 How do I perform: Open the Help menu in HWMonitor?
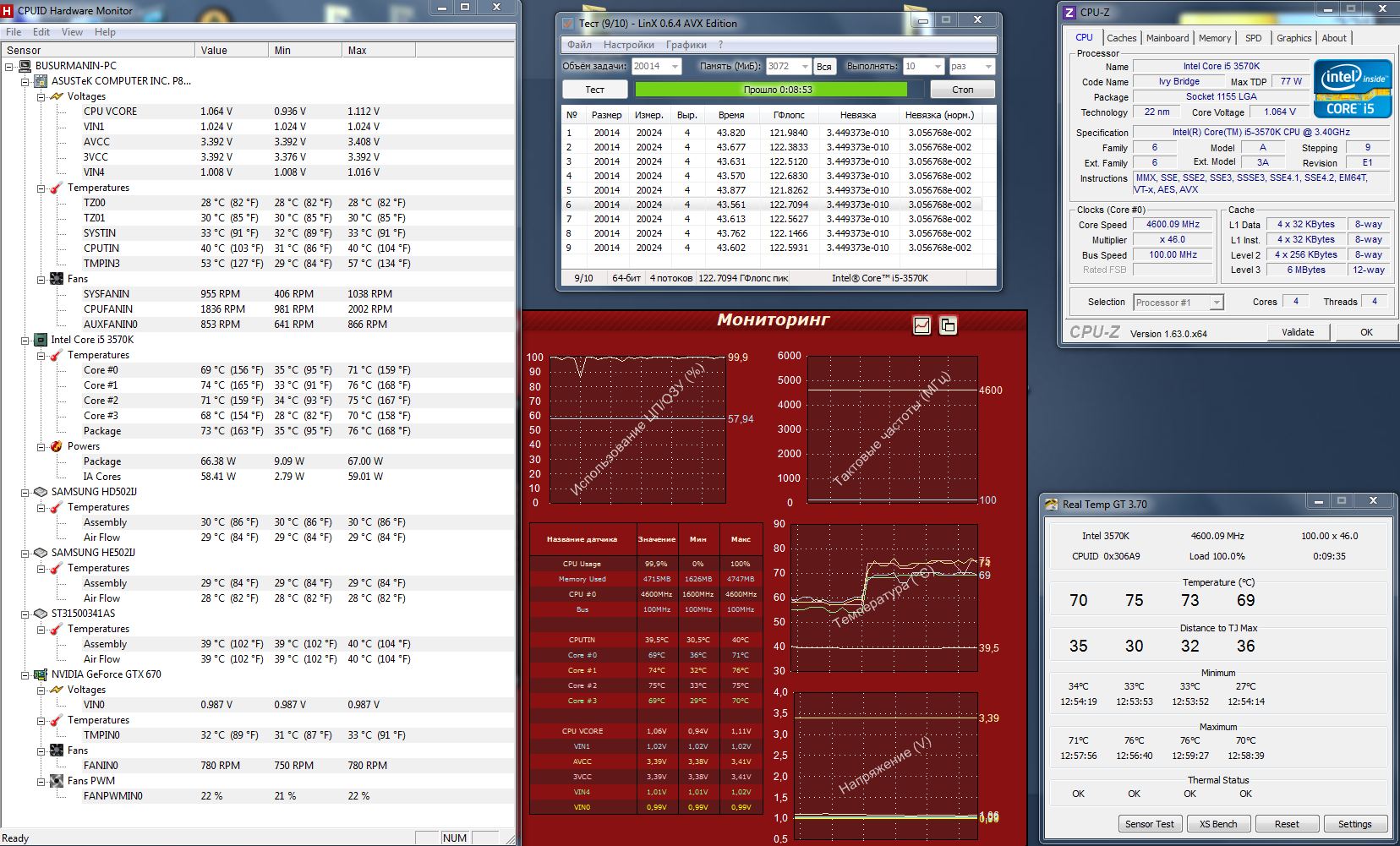105,32
